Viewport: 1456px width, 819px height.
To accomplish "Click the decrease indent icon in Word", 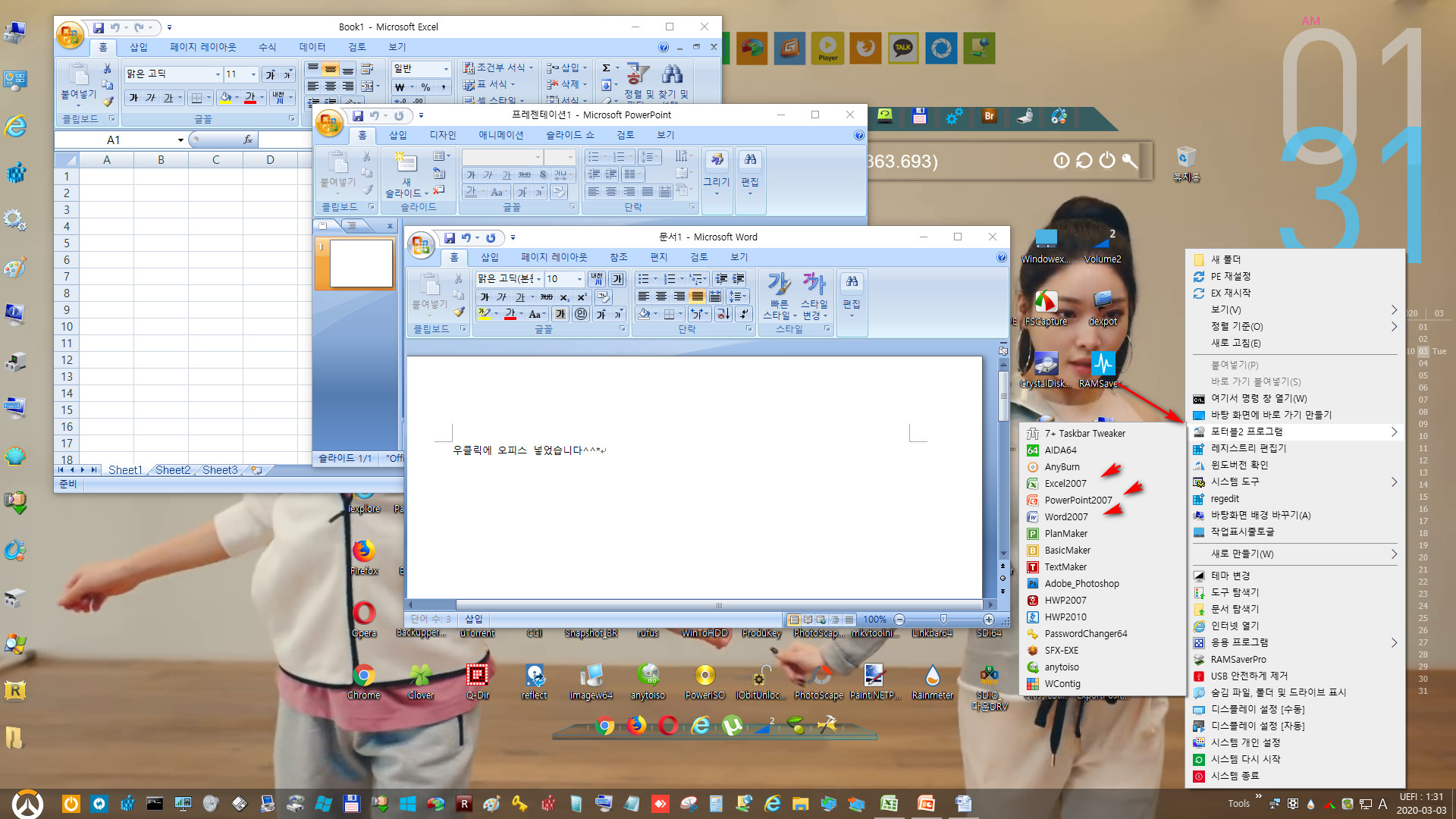I will click(x=721, y=279).
